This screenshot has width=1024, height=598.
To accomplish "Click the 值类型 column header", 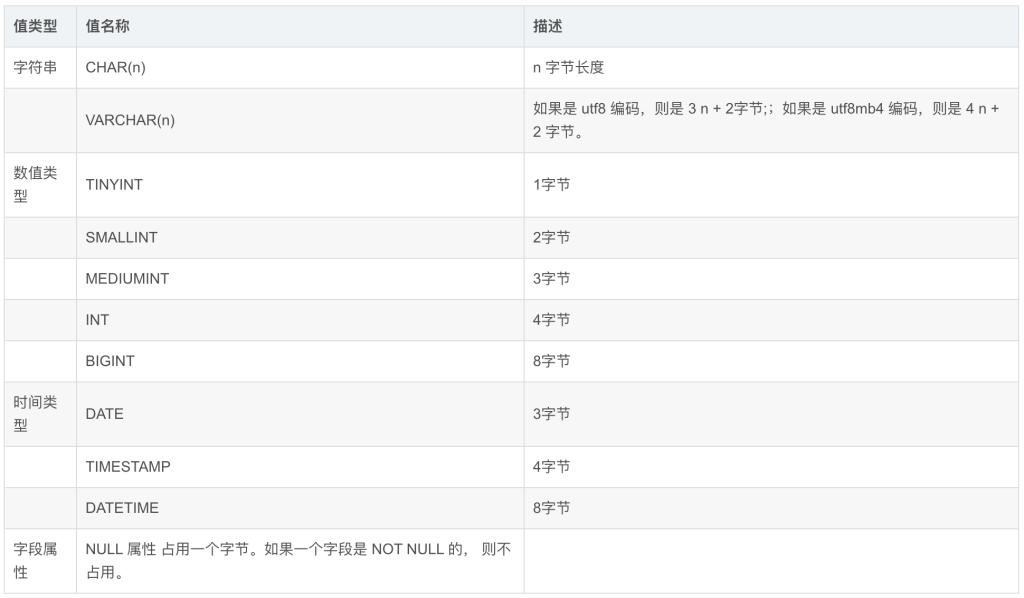I will pos(40,26).
